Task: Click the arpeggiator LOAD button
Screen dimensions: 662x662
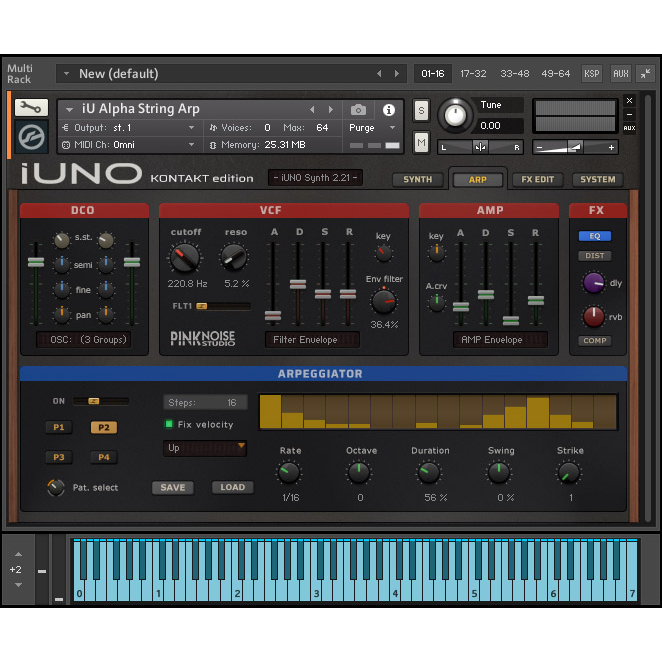Action: point(233,487)
